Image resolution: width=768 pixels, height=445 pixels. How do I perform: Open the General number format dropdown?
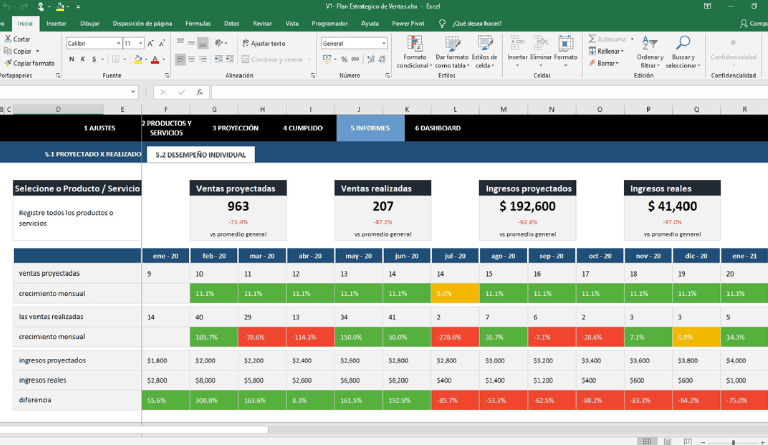384,44
